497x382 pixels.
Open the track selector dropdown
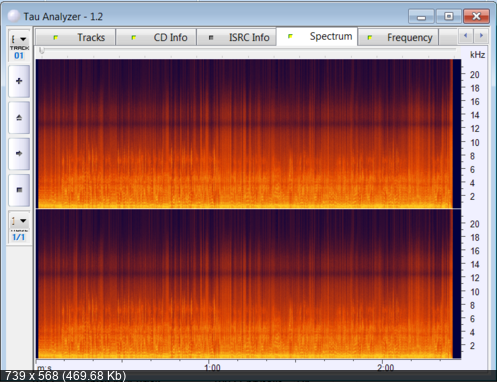click(19, 39)
